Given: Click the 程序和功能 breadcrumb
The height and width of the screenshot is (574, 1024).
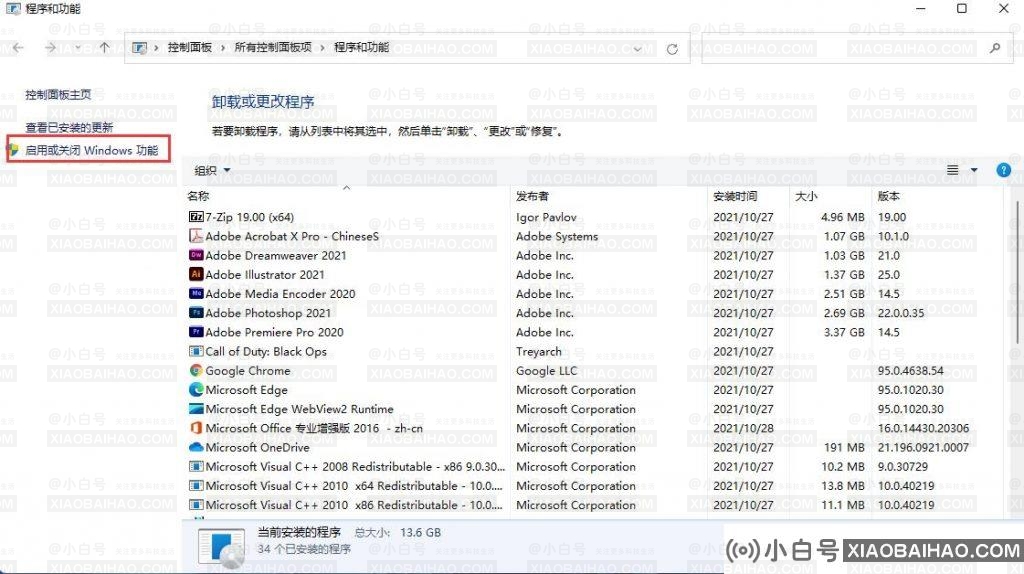Looking at the screenshot, I should pyautogui.click(x=361, y=48).
